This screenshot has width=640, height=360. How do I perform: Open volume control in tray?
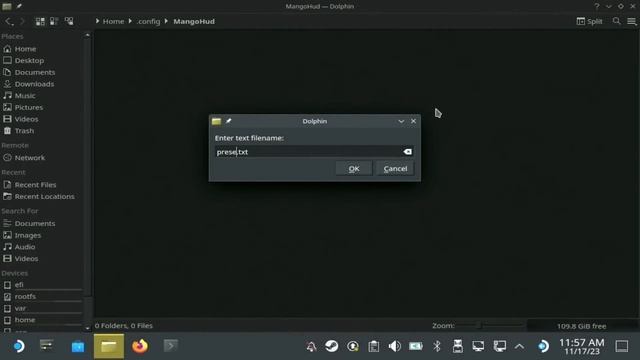click(x=394, y=346)
